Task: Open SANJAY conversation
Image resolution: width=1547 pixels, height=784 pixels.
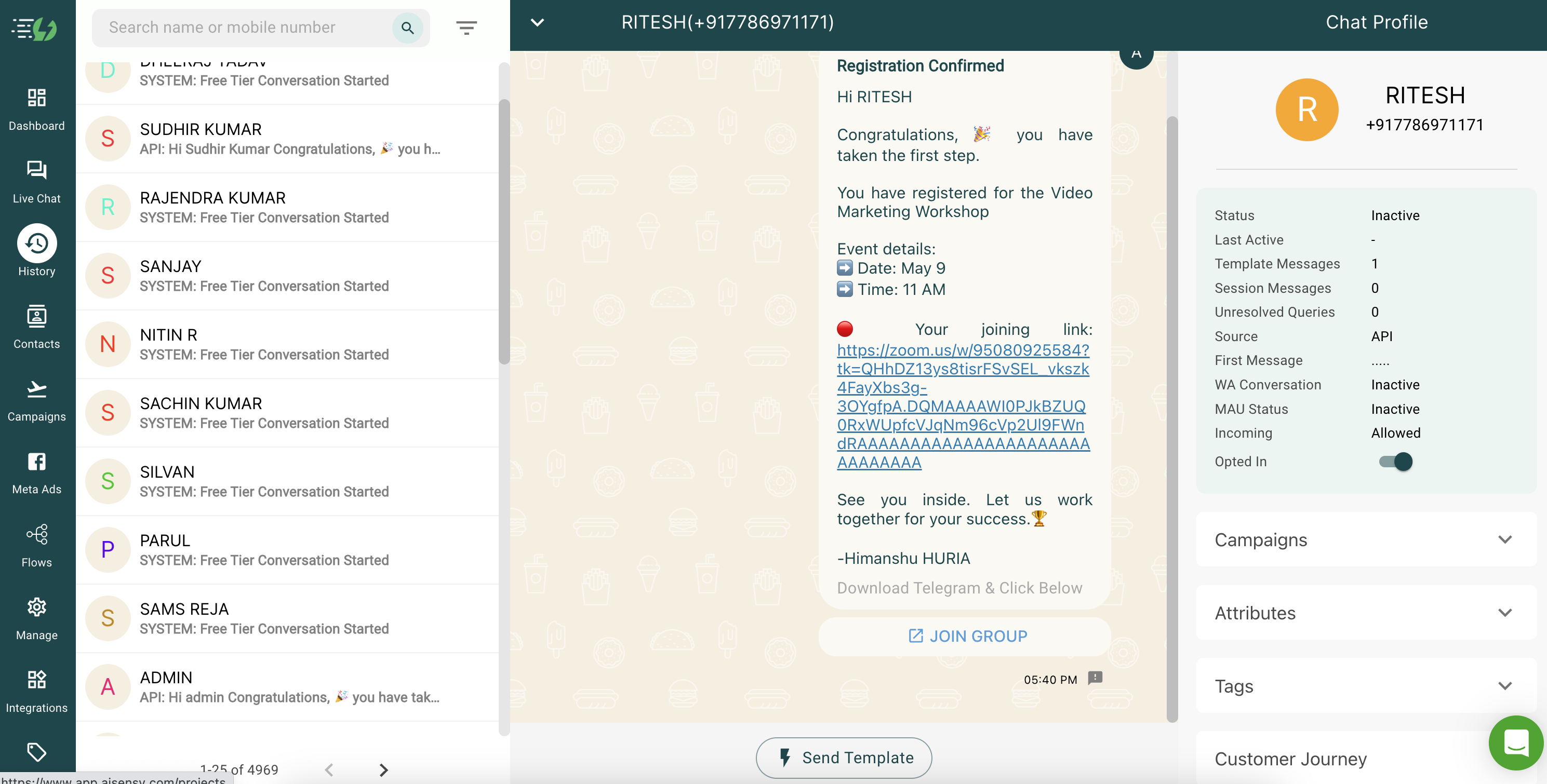Action: [x=288, y=276]
